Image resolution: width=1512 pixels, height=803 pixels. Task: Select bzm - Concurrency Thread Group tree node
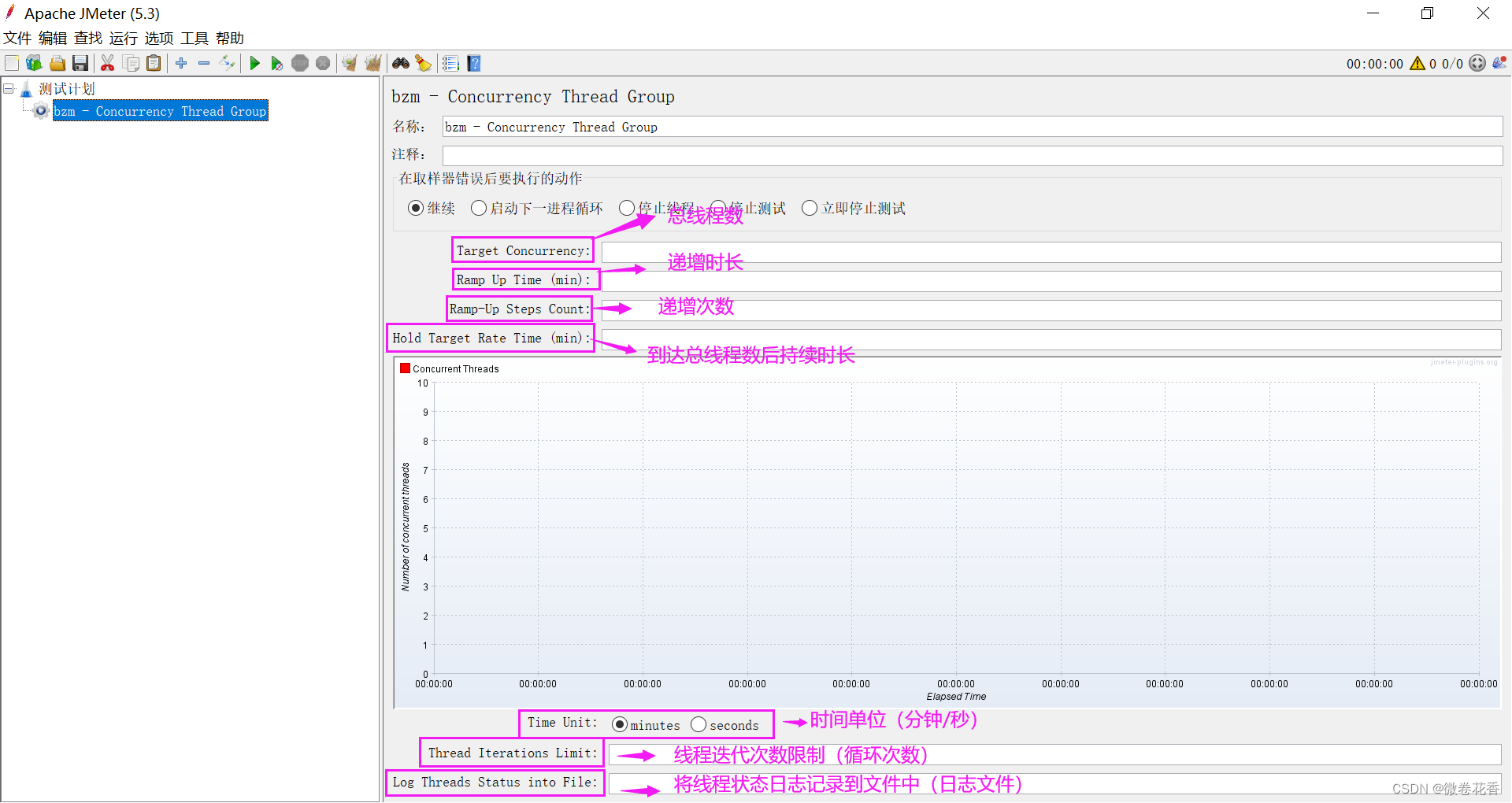point(161,111)
